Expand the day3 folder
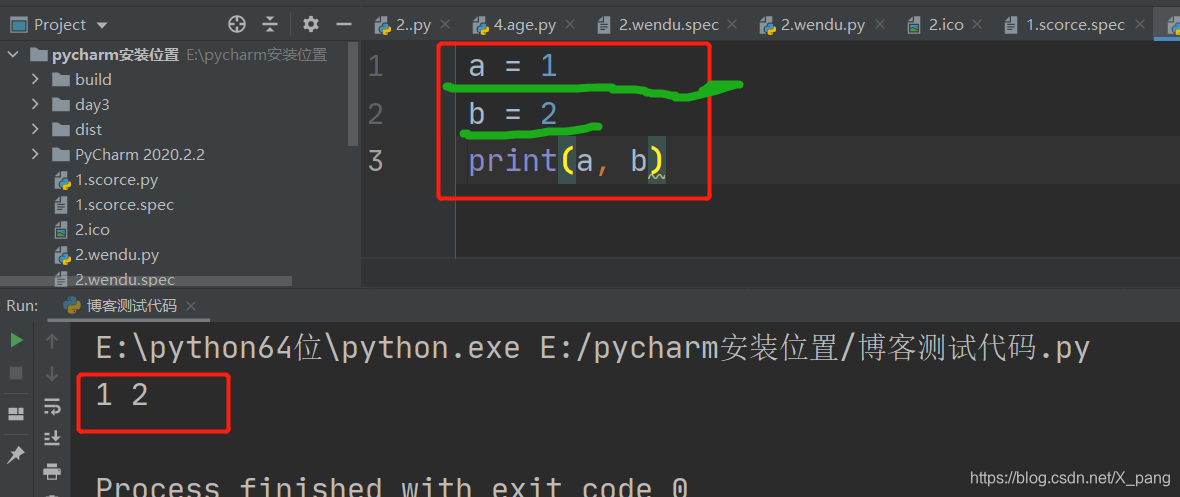The height and width of the screenshot is (497, 1180). pos(35,105)
